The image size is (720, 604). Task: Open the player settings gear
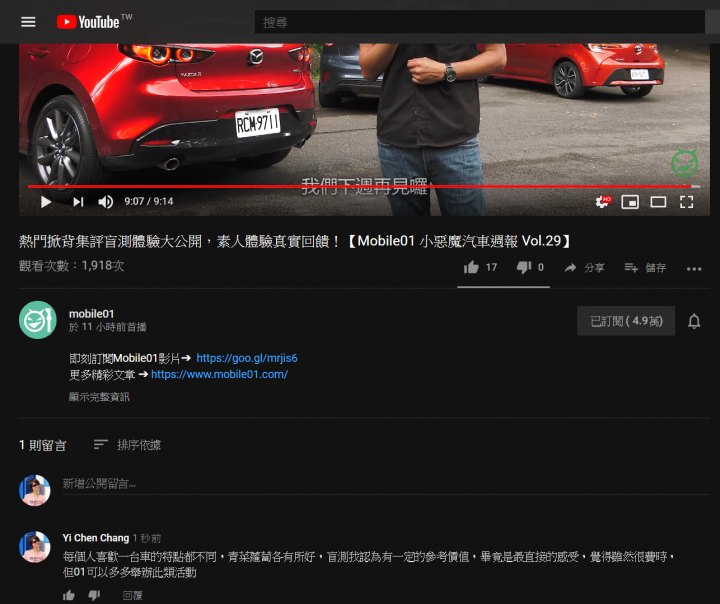tap(602, 202)
